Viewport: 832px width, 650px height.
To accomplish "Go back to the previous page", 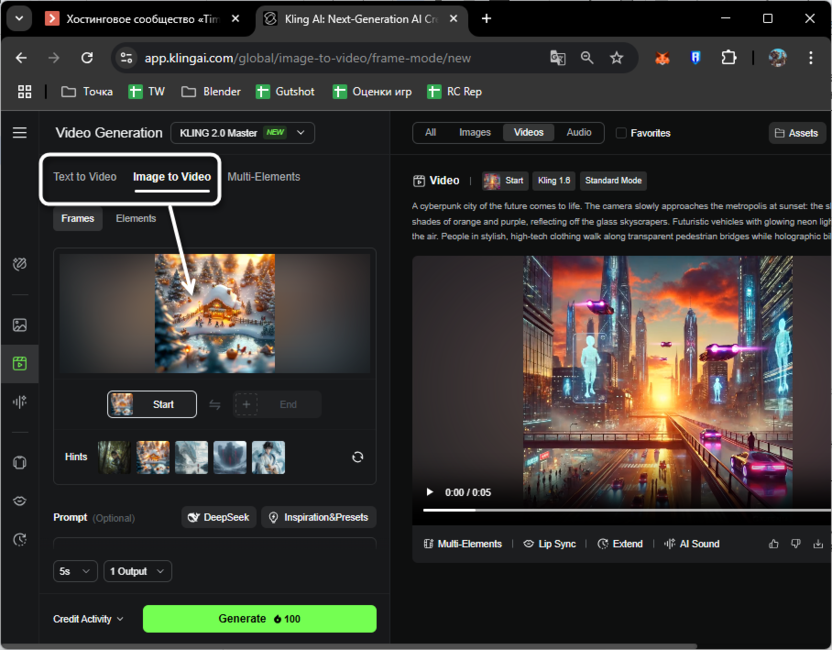I will coord(21,58).
